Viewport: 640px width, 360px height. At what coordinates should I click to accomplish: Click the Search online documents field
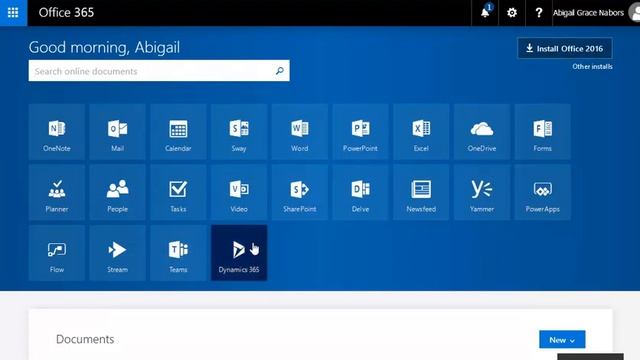(159, 71)
